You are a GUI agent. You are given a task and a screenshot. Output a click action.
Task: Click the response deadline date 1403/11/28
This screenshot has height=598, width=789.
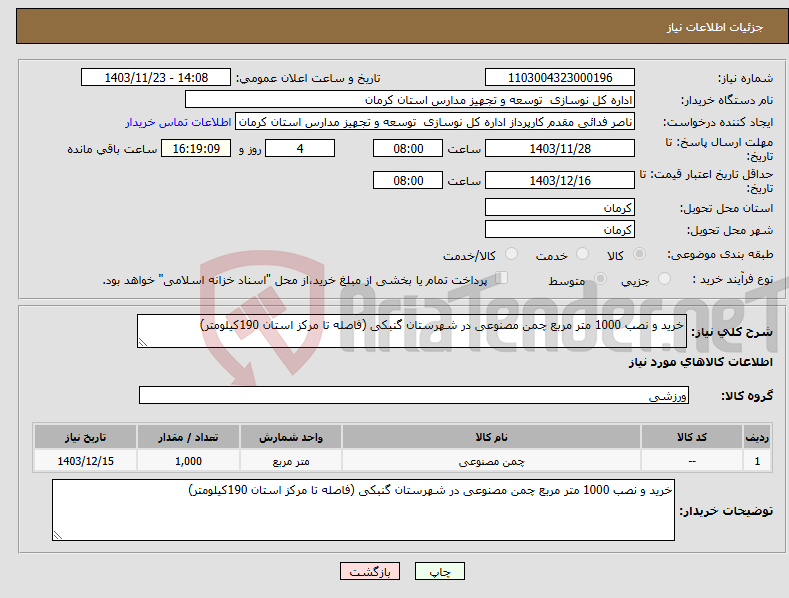coord(560,148)
